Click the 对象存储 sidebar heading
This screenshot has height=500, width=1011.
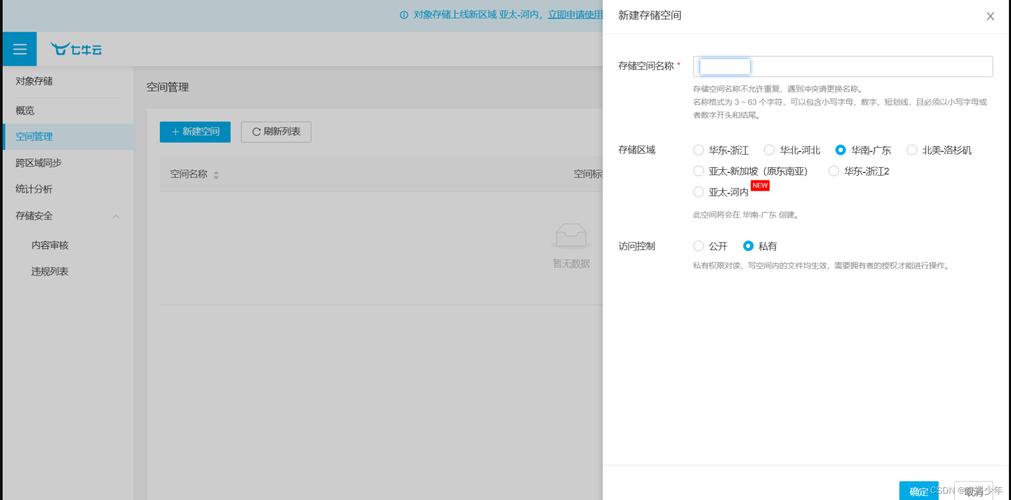pos(34,81)
